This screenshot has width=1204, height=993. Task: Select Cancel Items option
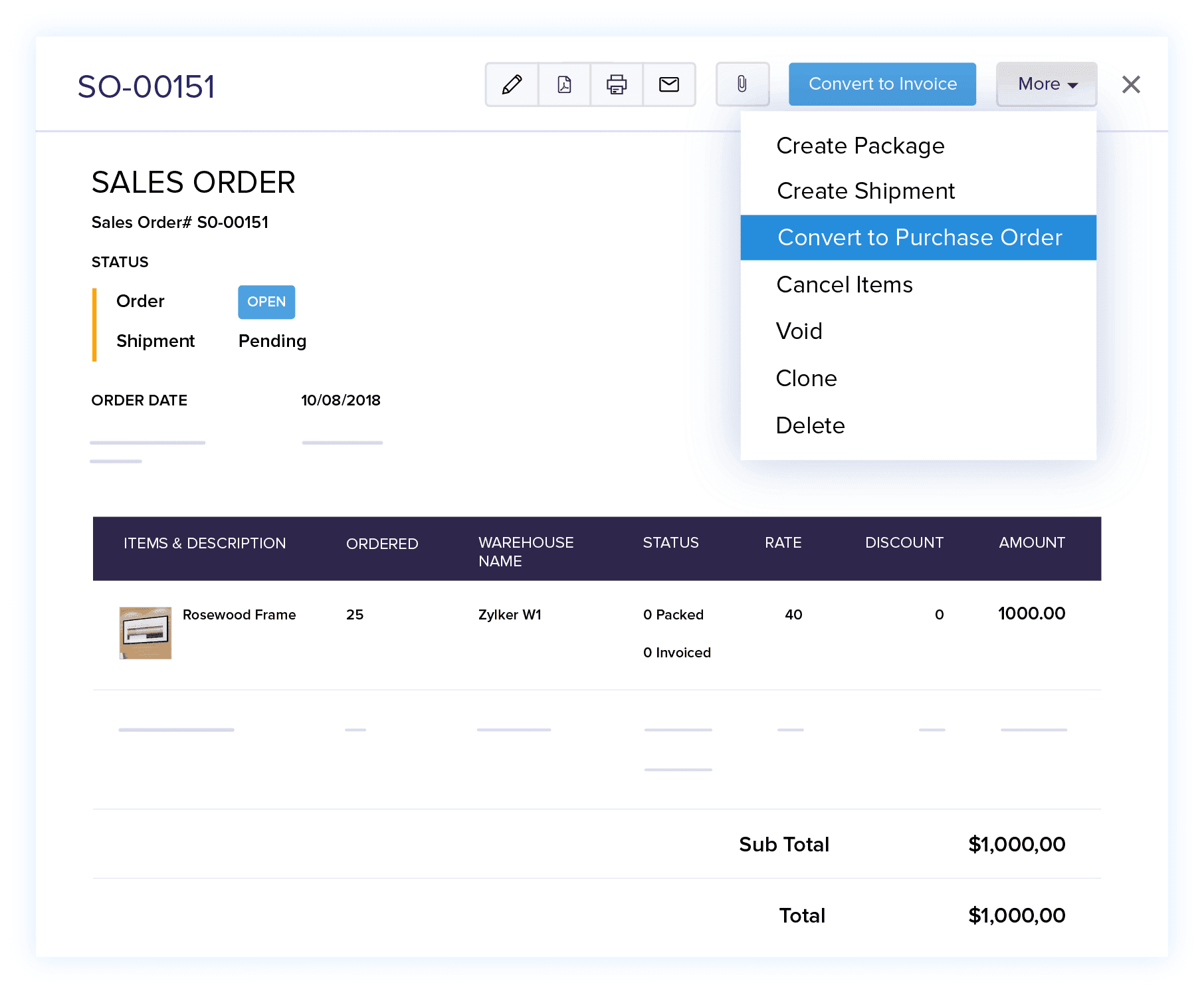844,284
